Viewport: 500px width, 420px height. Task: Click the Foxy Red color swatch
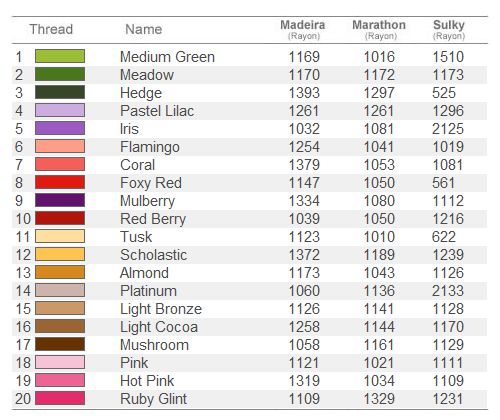click(60, 182)
